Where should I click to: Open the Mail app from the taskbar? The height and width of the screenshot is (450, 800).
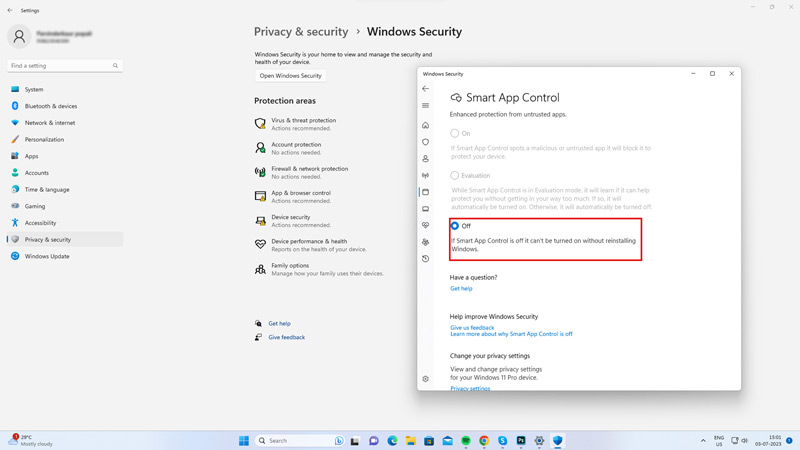coord(447,440)
